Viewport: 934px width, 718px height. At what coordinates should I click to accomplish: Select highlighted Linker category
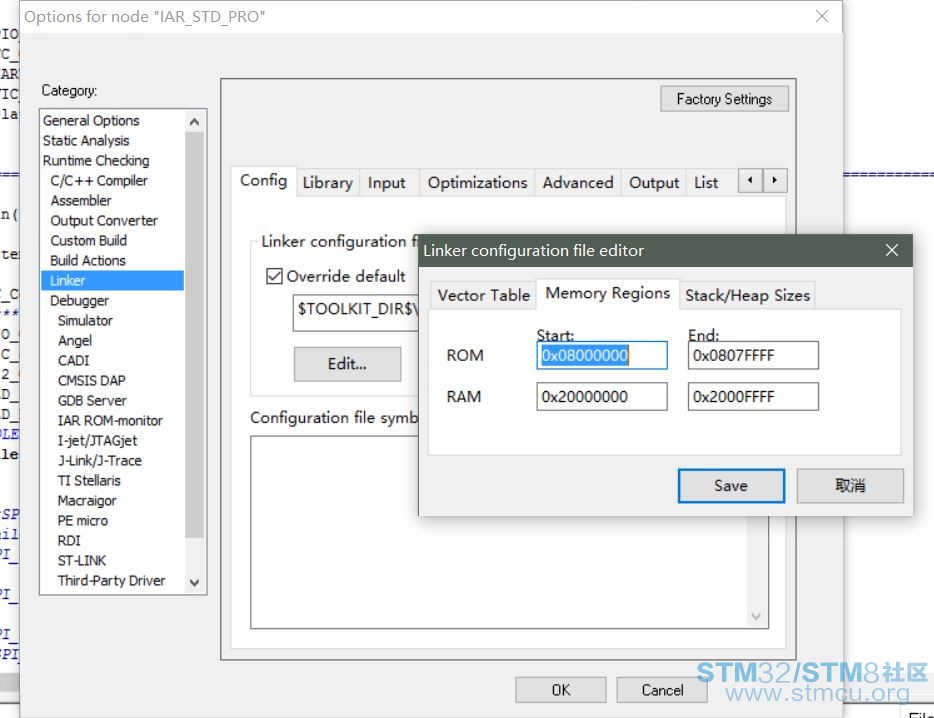point(113,280)
